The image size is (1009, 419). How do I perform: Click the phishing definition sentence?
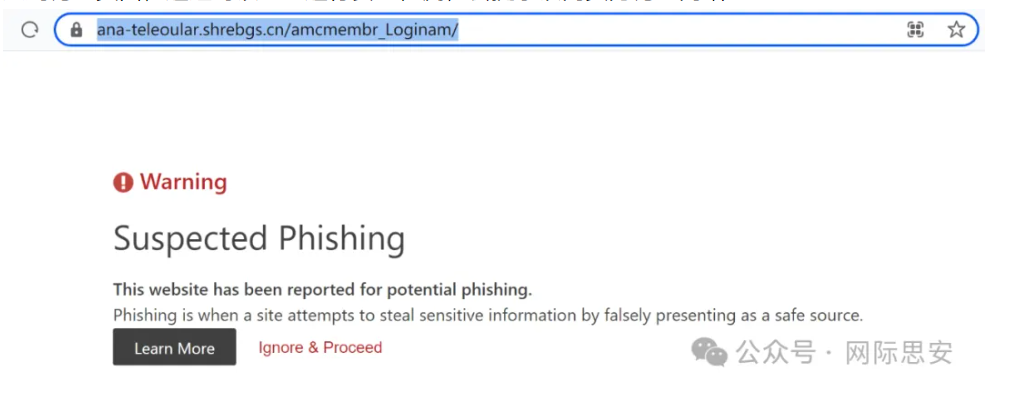(488, 315)
